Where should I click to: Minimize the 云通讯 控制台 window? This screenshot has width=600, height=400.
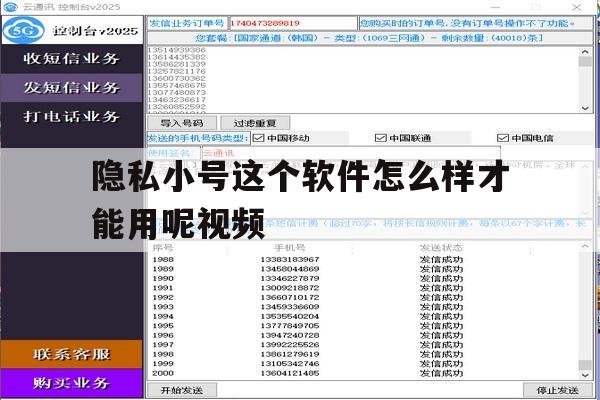click(x=496, y=7)
